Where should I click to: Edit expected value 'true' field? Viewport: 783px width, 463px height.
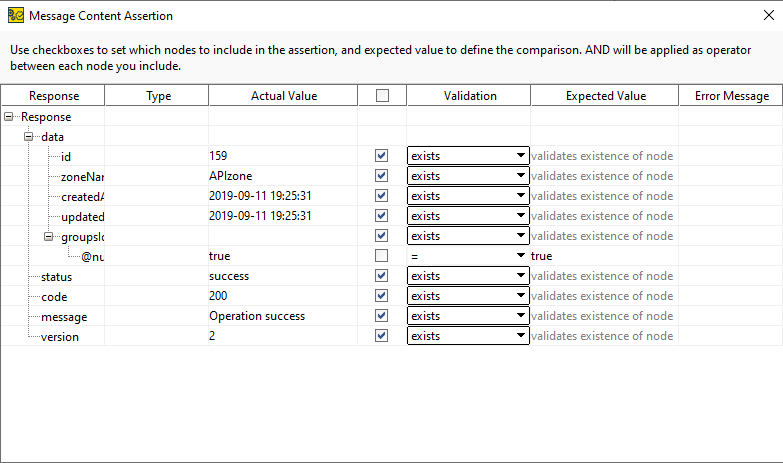coord(603,256)
